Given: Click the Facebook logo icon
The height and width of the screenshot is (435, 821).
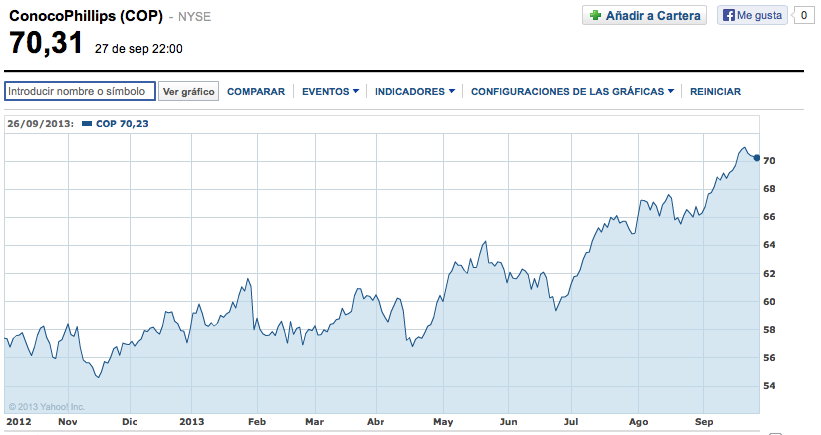Looking at the screenshot, I should click(728, 15).
